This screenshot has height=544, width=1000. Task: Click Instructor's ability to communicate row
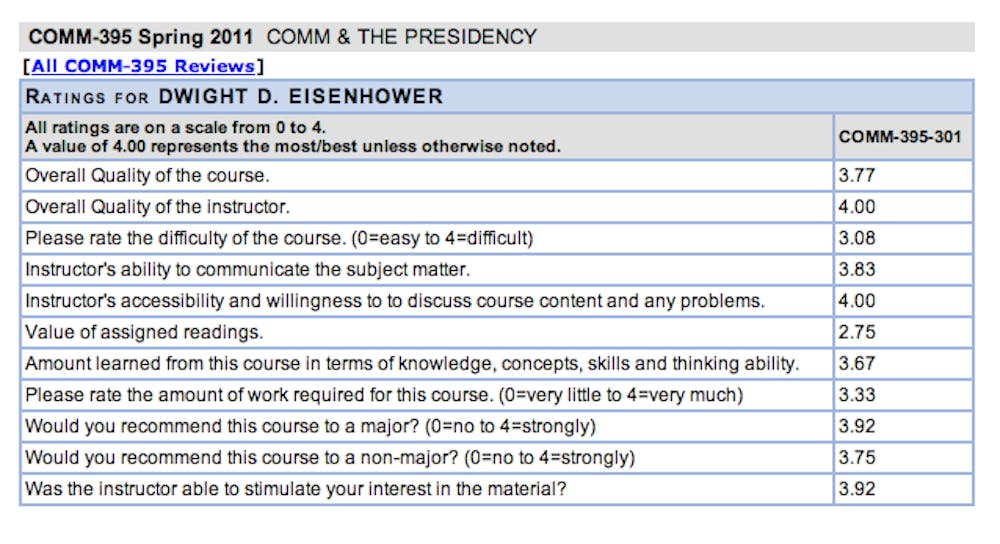point(247,270)
